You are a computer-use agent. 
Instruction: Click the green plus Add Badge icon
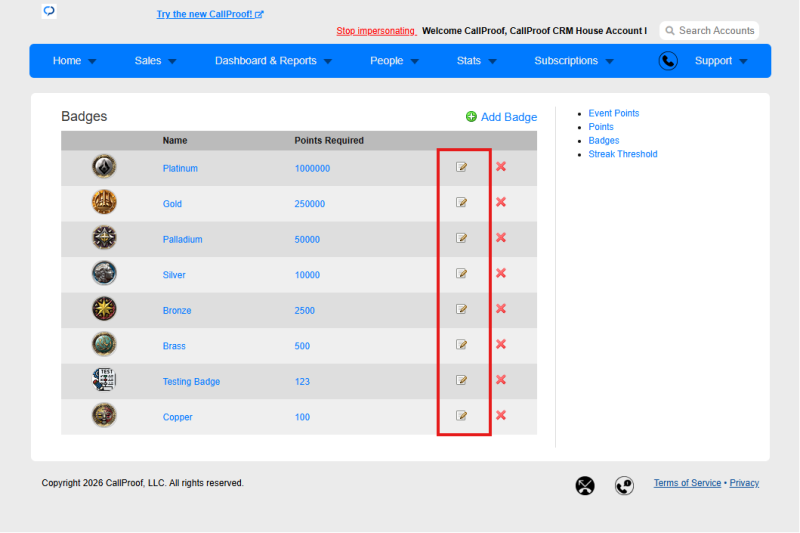(x=471, y=117)
